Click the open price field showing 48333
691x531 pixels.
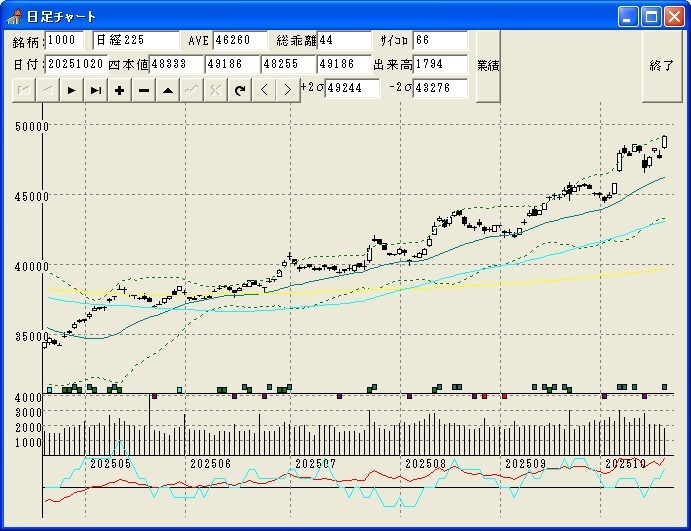coord(176,64)
